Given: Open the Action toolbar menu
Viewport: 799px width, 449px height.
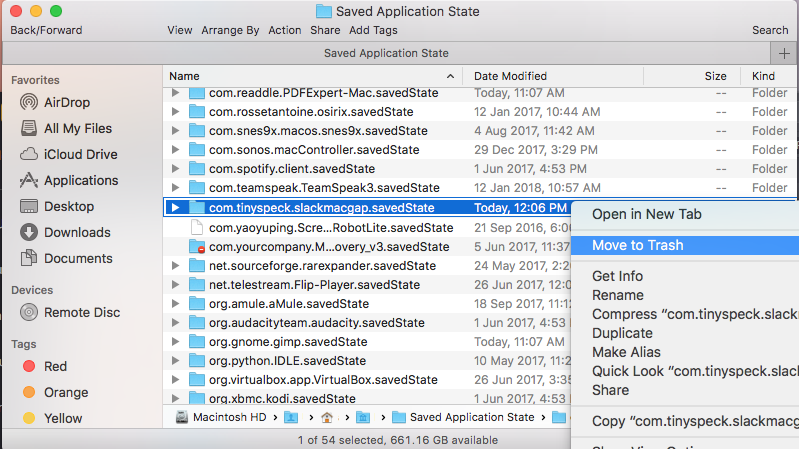Looking at the screenshot, I should click(285, 30).
